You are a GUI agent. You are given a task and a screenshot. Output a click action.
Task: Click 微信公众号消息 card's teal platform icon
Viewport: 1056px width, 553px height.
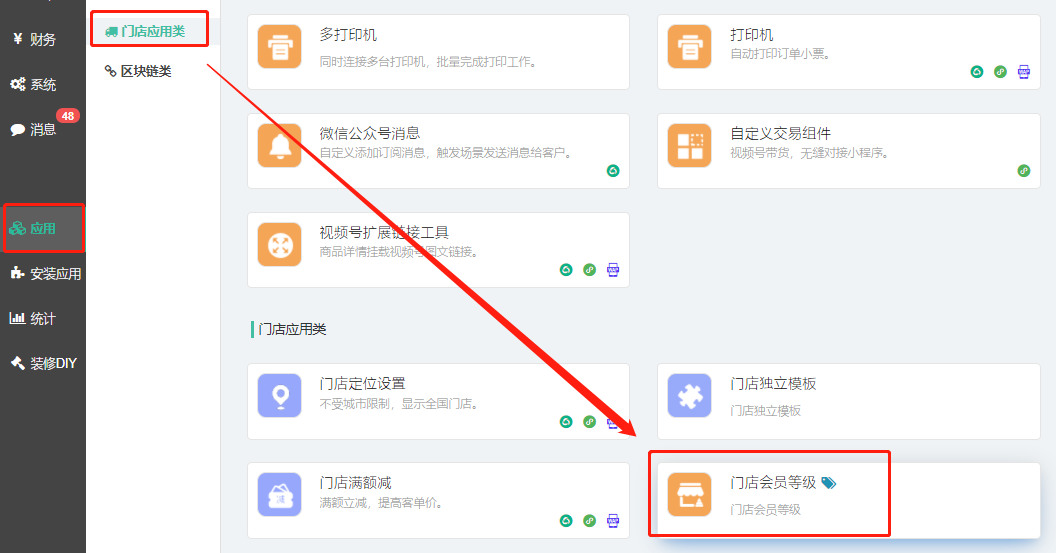click(613, 171)
